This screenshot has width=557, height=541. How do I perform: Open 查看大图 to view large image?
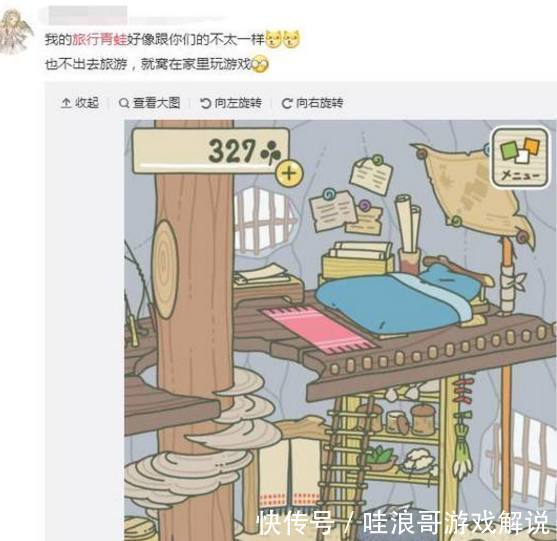coord(150,103)
